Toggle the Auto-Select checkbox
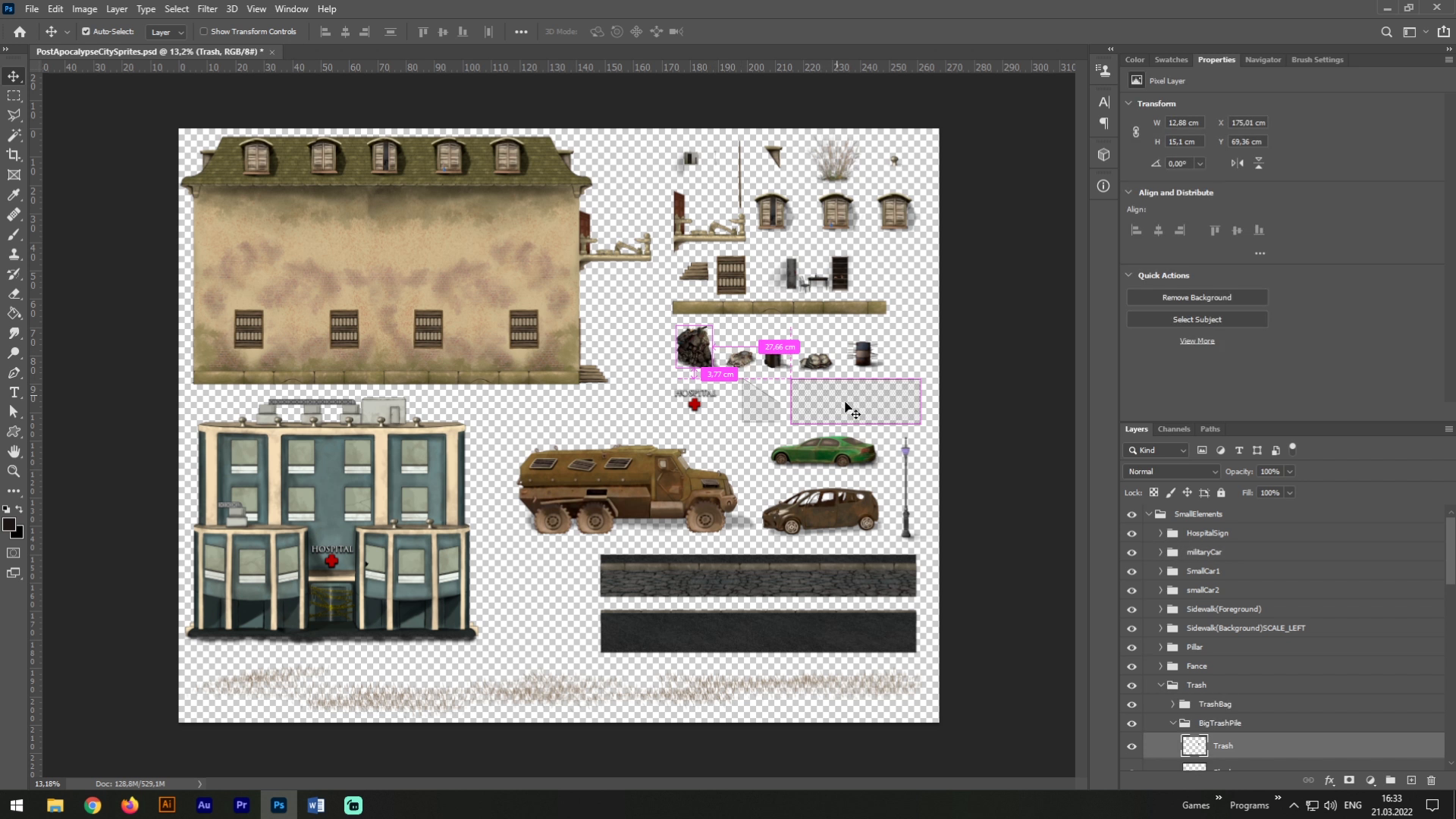The width and height of the screenshot is (1456, 819). click(x=86, y=32)
